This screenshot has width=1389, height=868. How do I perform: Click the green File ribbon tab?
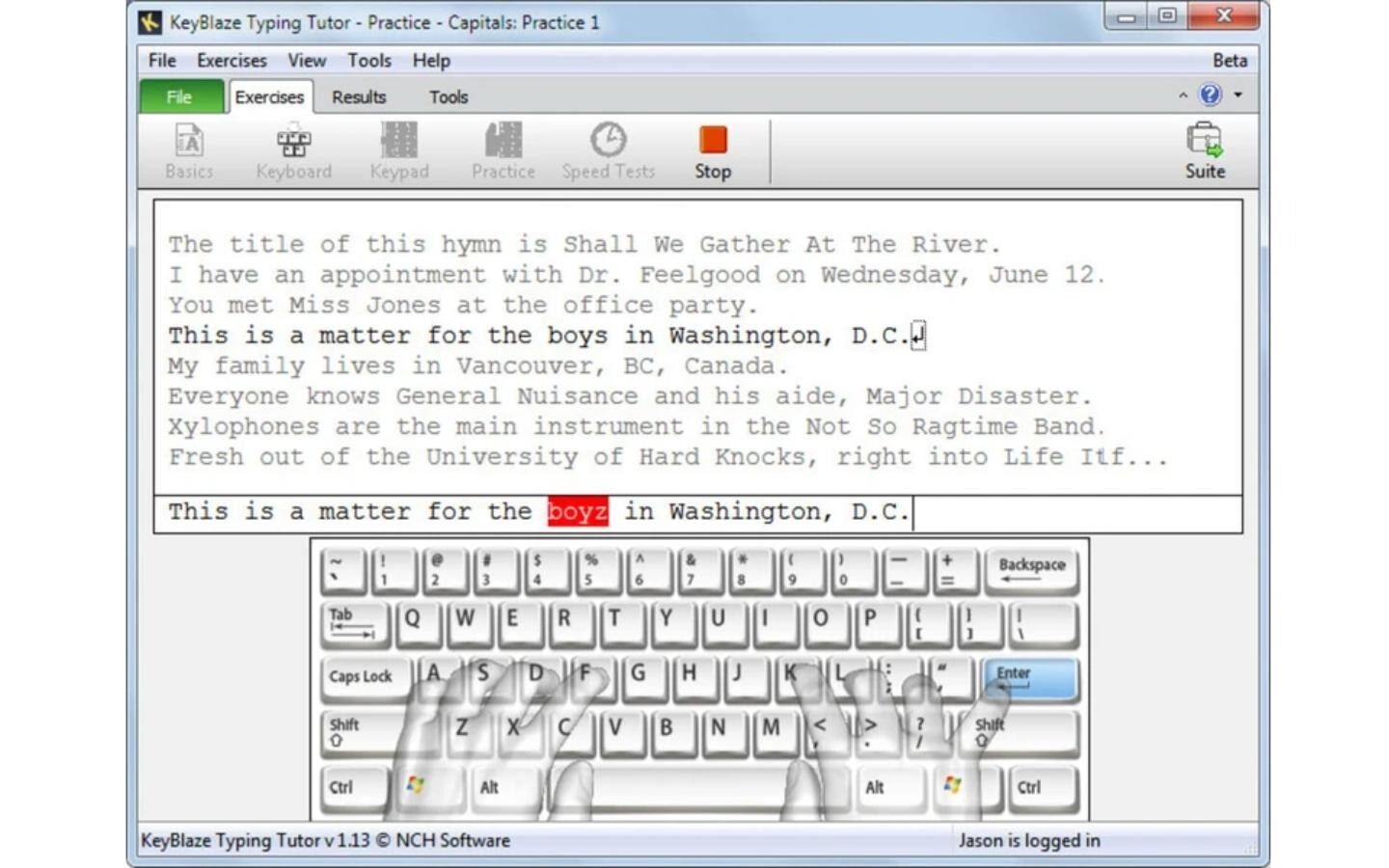pos(180,96)
